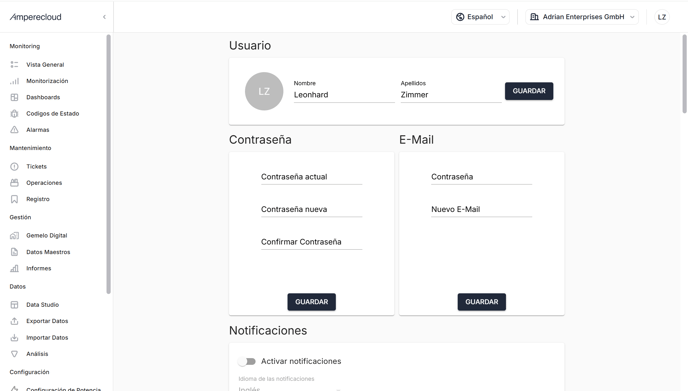This screenshot has width=688, height=391.
Task: Click the Data Studio icon
Action: click(14, 305)
